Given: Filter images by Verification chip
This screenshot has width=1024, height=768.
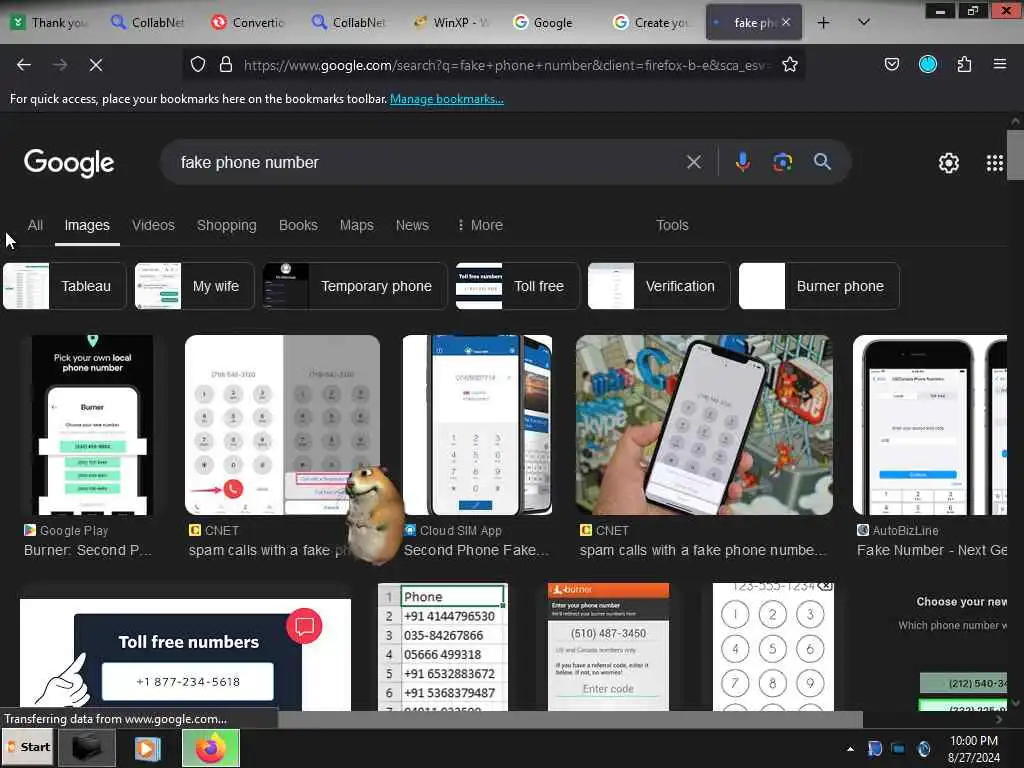Looking at the screenshot, I should (658, 286).
